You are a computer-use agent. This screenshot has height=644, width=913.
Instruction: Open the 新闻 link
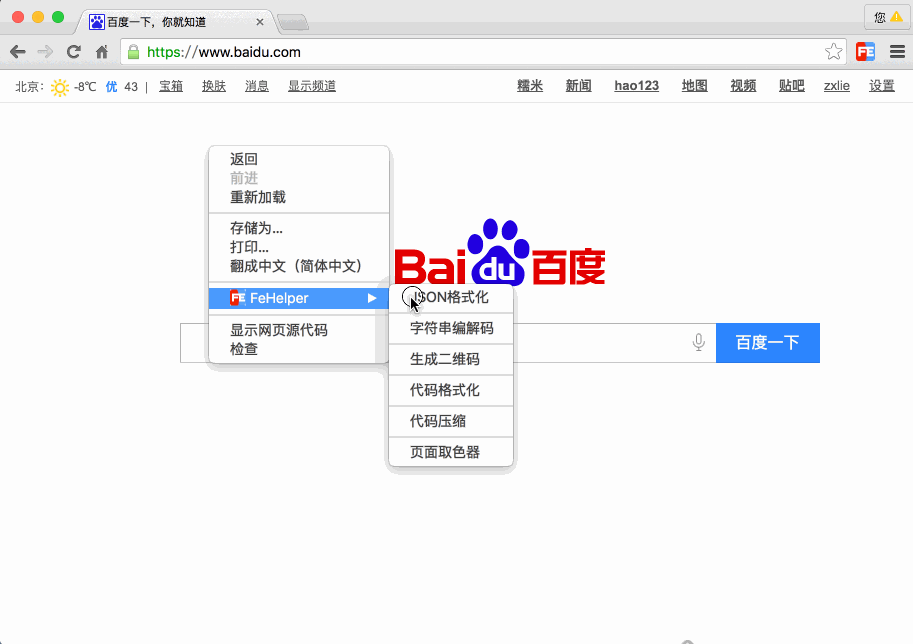tap(578, 86)
